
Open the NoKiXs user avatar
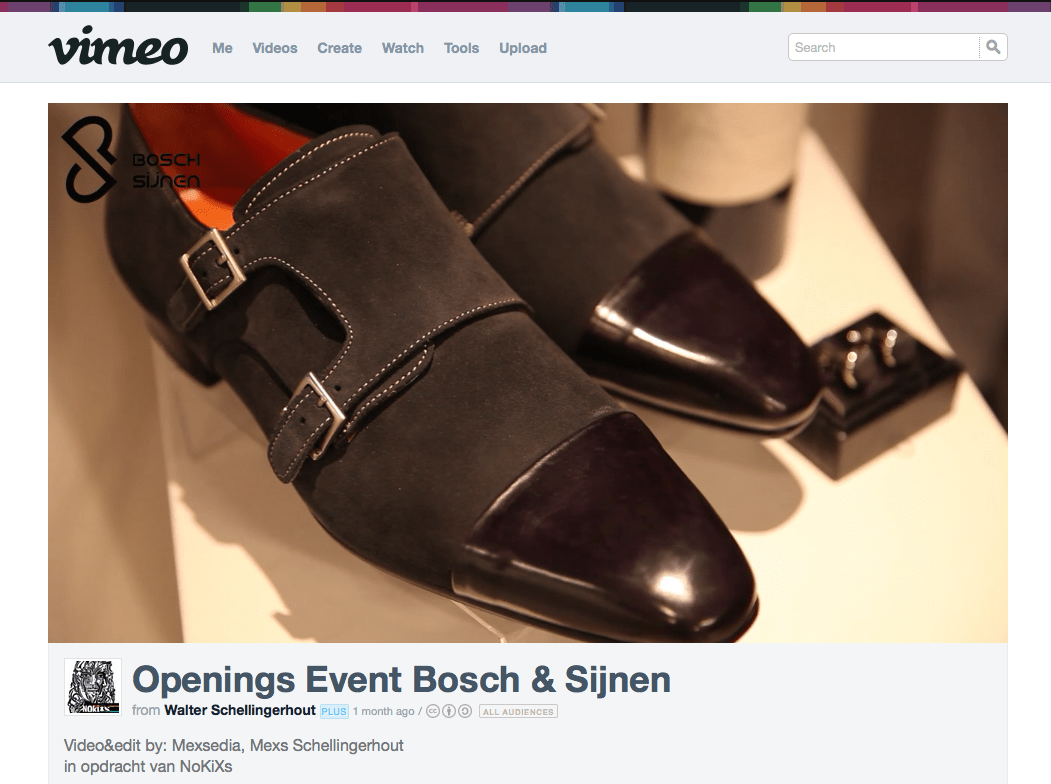pos(93,687)
